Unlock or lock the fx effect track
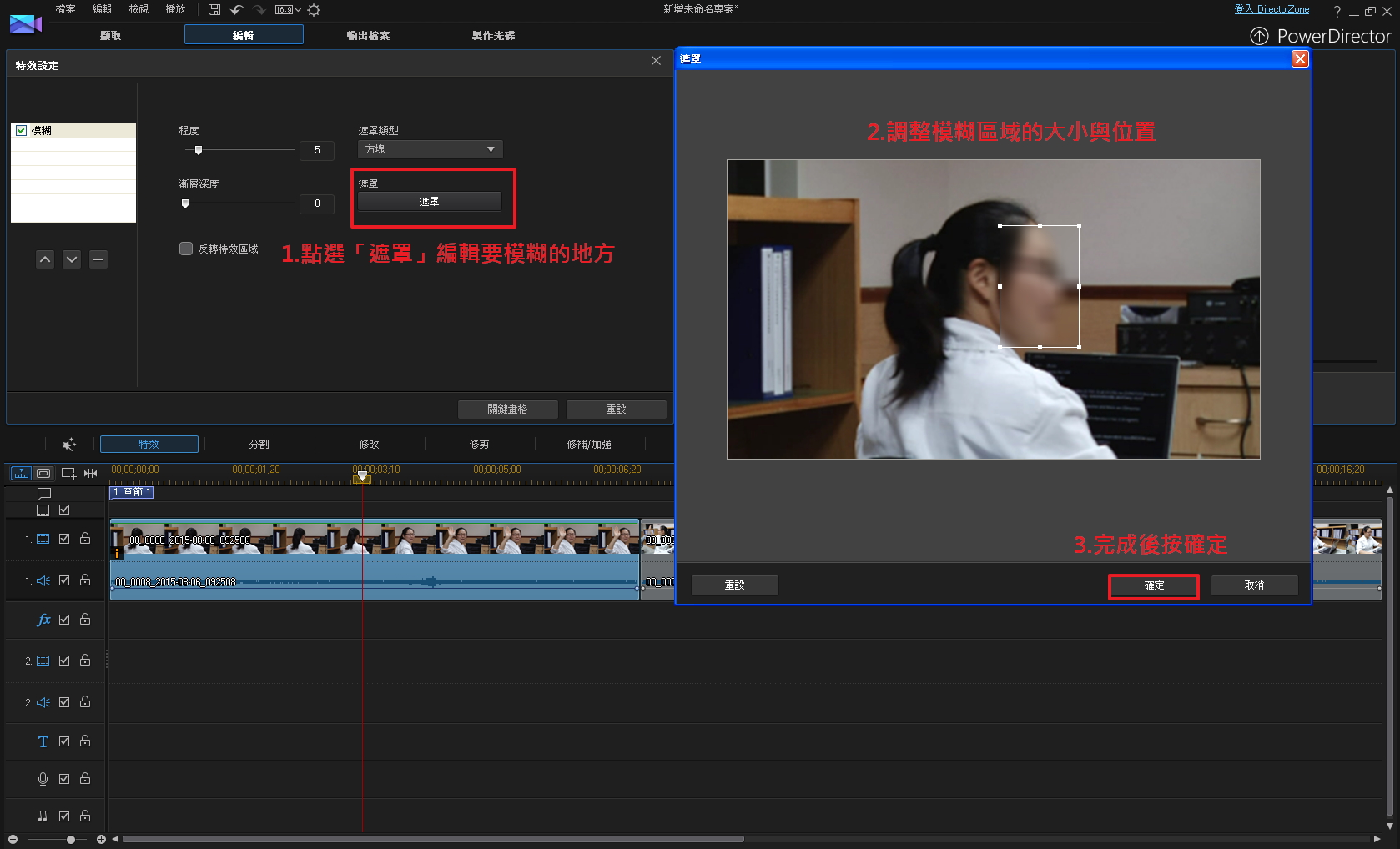The width and height of the screenshot is (1400, 849). (85, 620)
